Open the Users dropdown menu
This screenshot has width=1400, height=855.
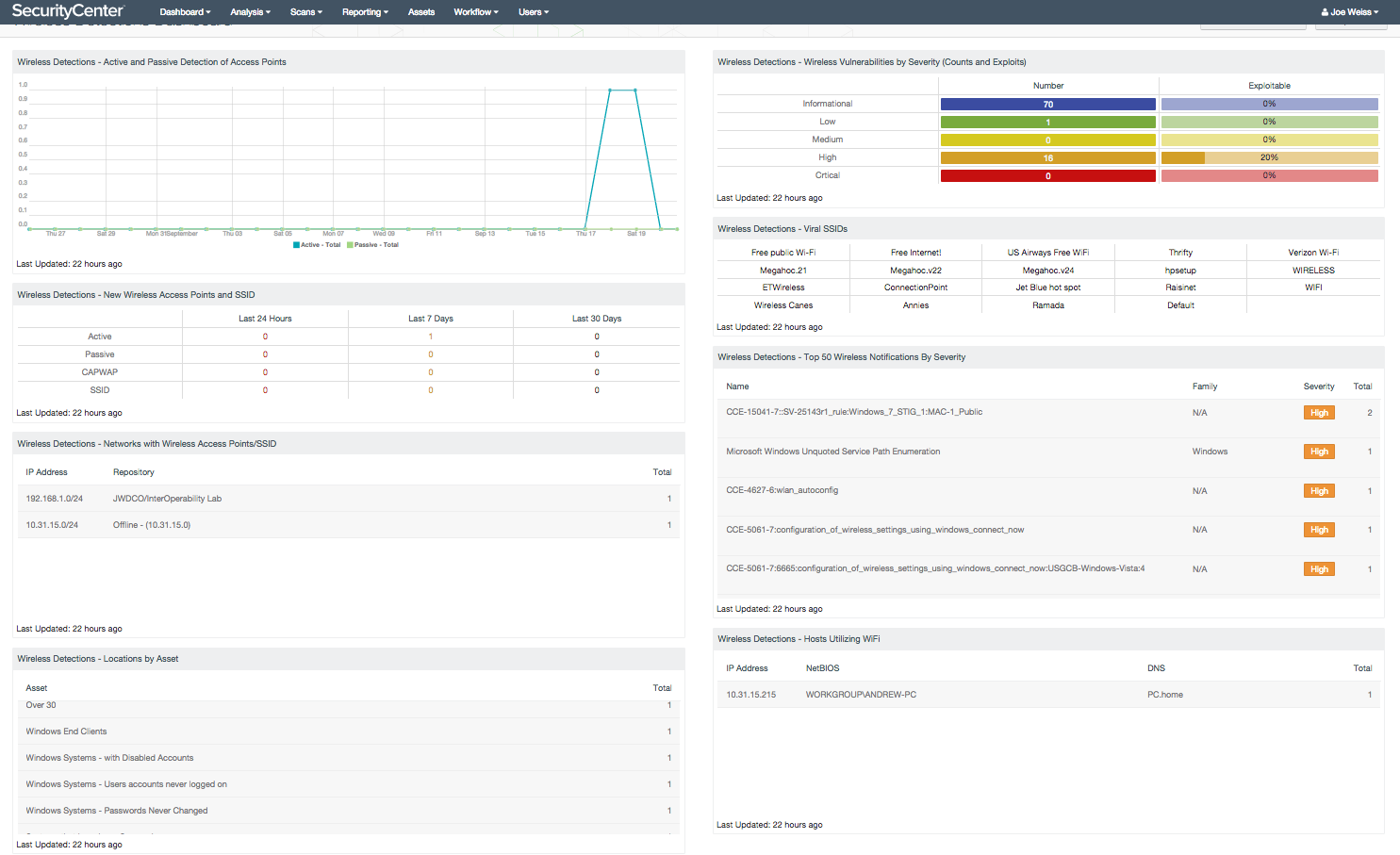pyautogui.click(x=533, y=12)
